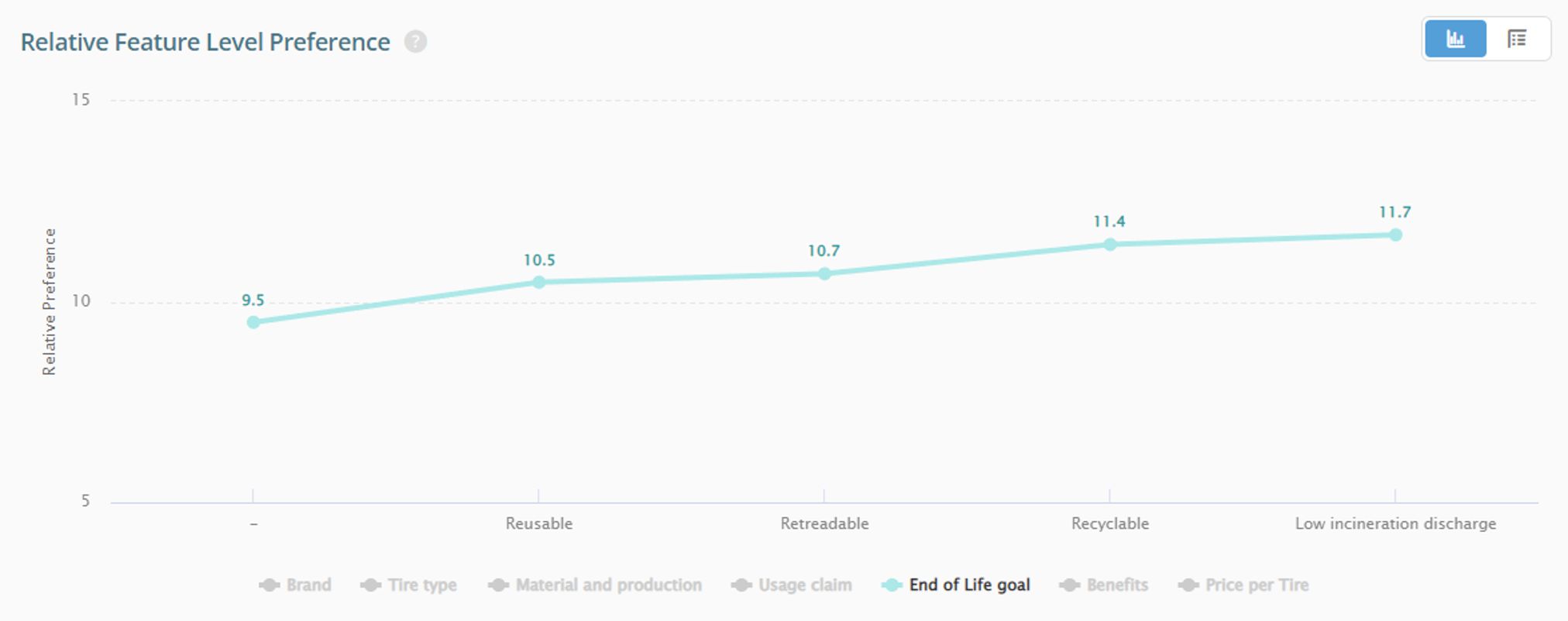The height and width of the screenshot is (621, 1568).
Task: Click Low incineration discharge axis label
Action: click(1395, 524)
